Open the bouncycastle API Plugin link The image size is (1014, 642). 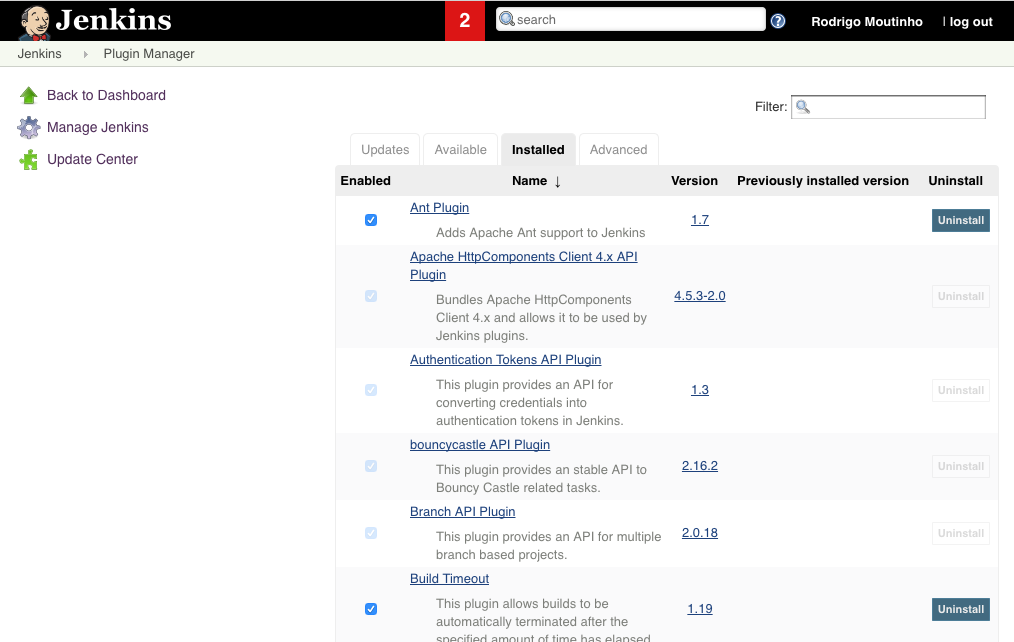pyautogui.click(x=479, y=444)
